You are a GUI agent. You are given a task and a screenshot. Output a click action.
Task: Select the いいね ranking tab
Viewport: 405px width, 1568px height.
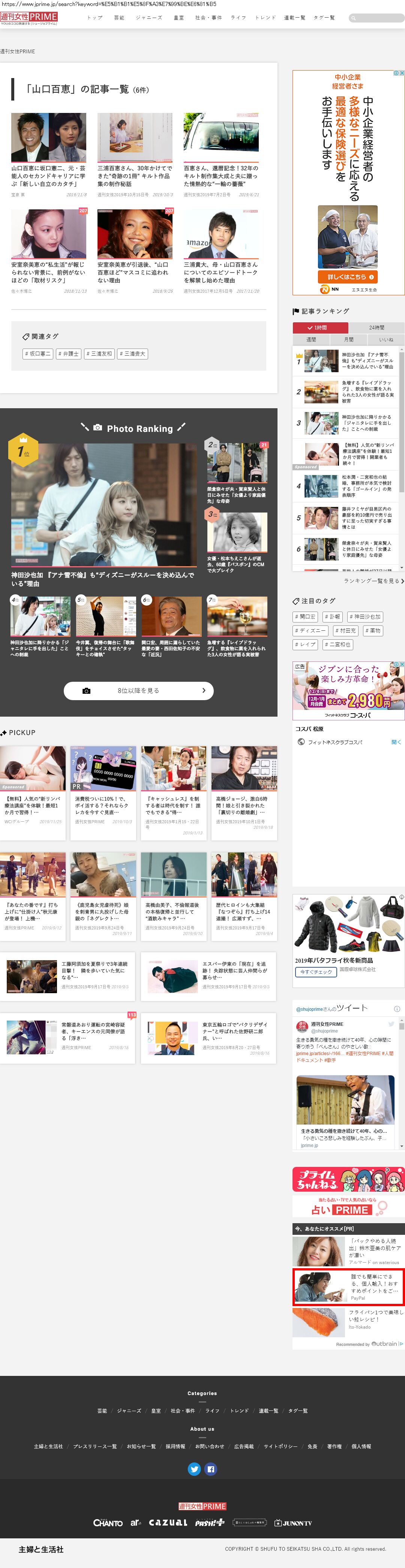point(385,340)
